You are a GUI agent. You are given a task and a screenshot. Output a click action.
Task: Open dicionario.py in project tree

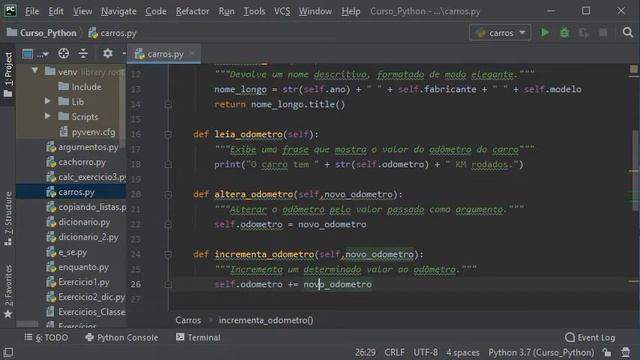click(x=78, y=222)
